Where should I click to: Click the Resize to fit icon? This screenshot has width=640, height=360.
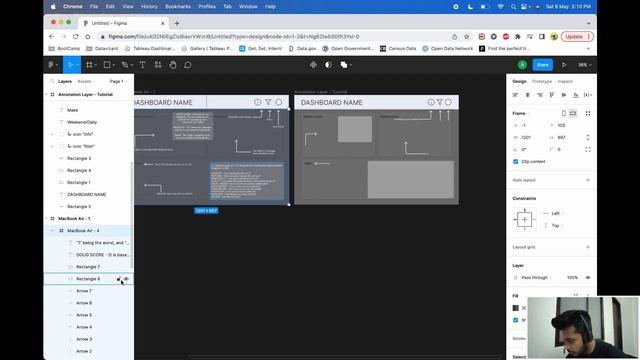[x=588, y=113]
